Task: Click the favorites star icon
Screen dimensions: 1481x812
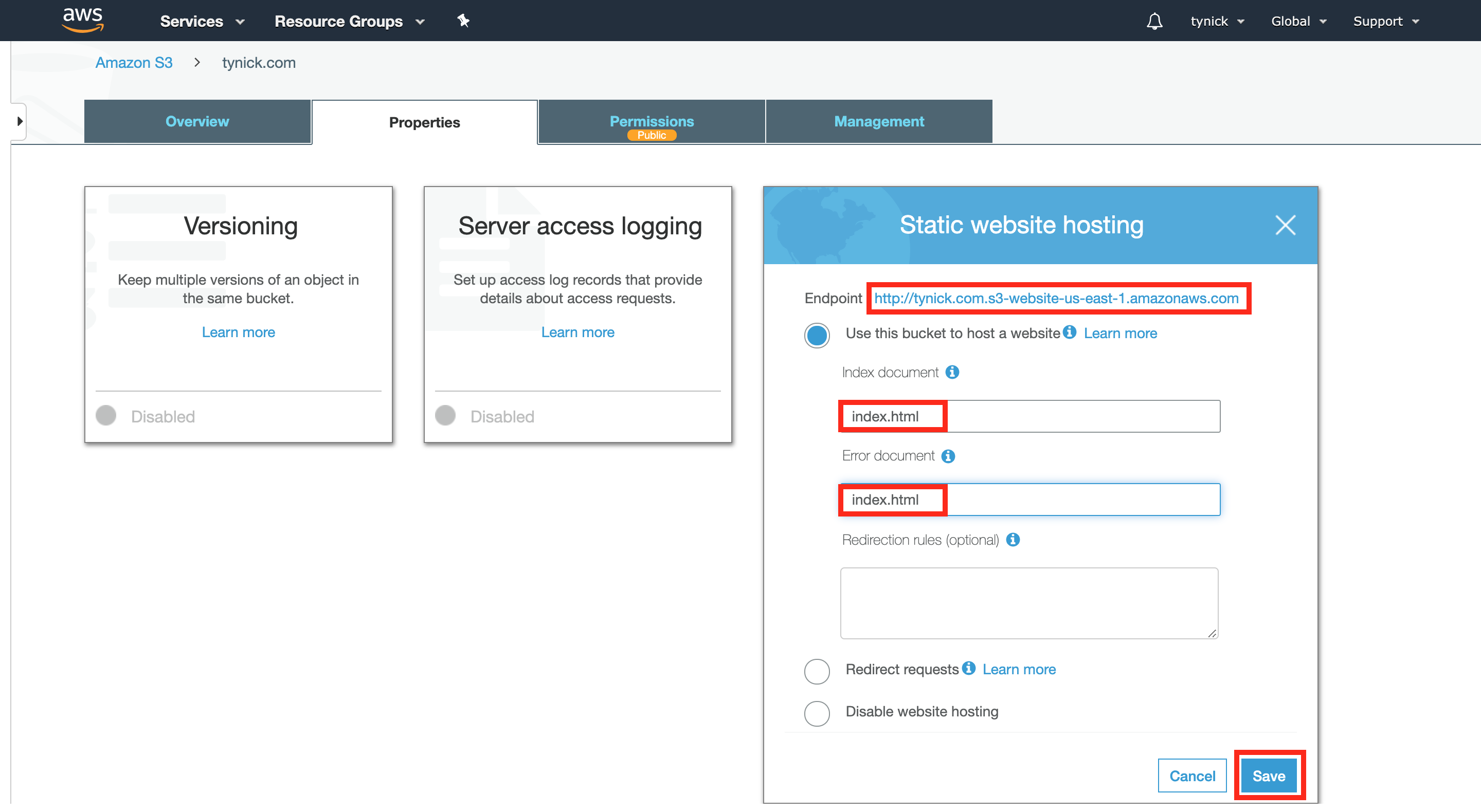Action: [463, 20]
